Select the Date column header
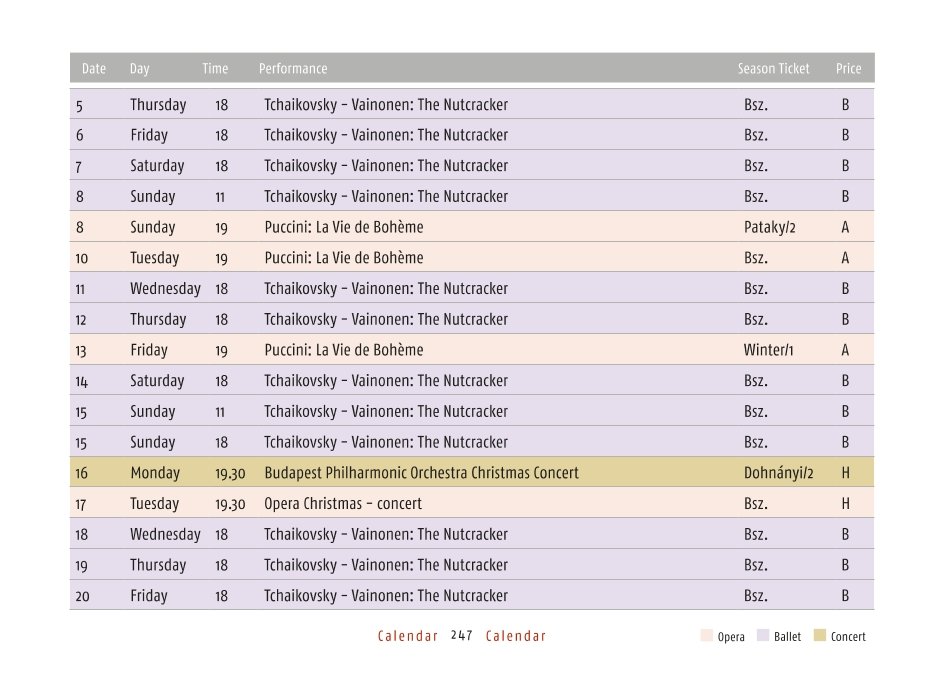This screenshot has width=944, height=679. pos(94,69)
